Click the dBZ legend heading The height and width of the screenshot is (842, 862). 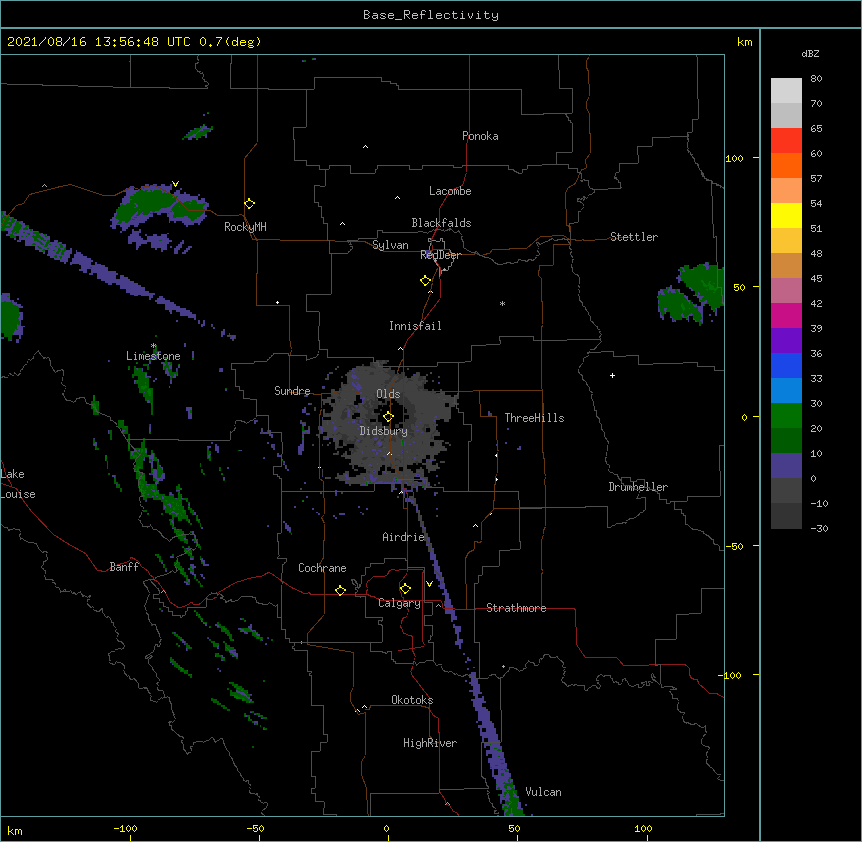pos(810,54)
